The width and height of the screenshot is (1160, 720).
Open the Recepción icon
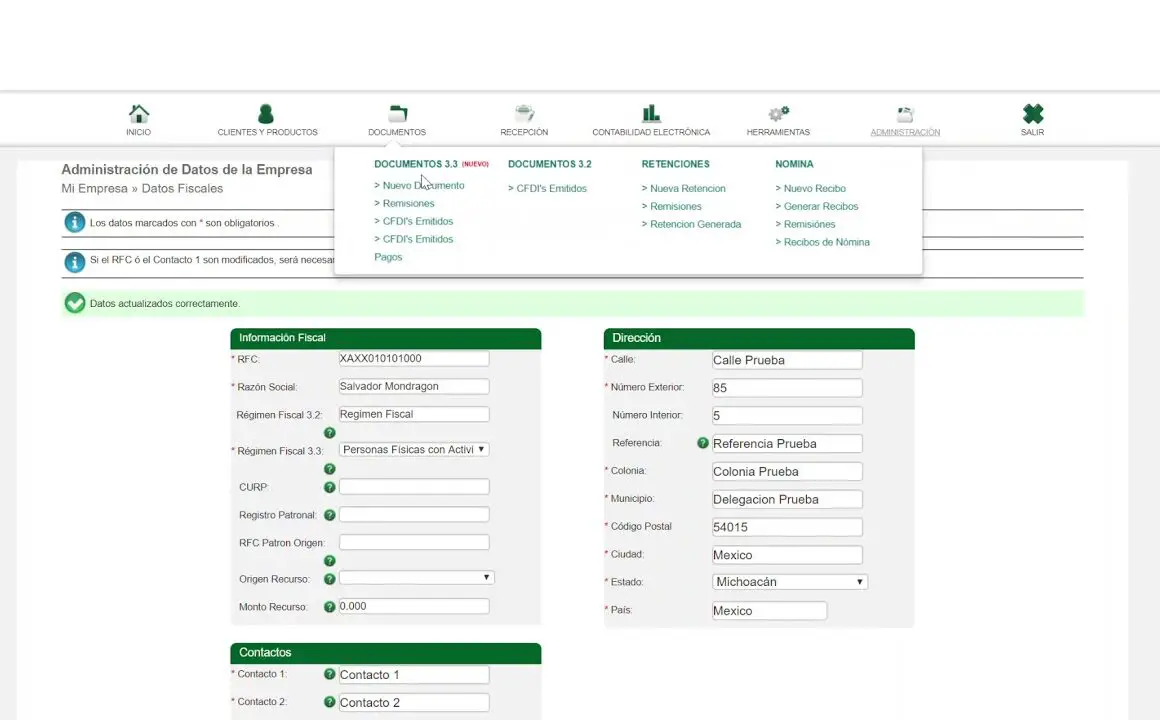point(524,115)
